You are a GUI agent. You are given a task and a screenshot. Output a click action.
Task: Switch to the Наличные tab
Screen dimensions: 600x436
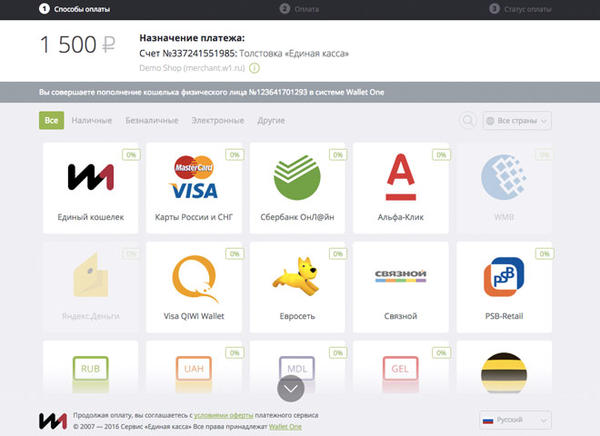[x=91, y=121]
